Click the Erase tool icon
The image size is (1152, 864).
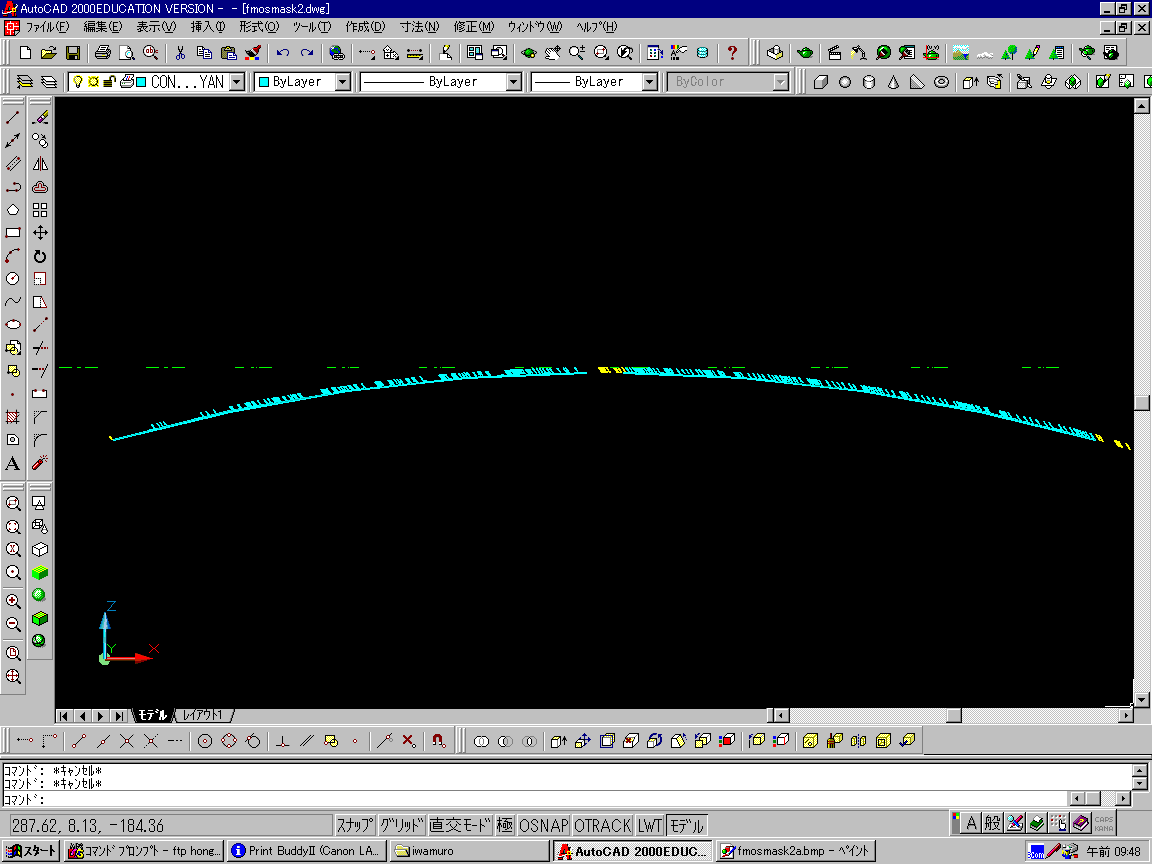click(40, 118)
